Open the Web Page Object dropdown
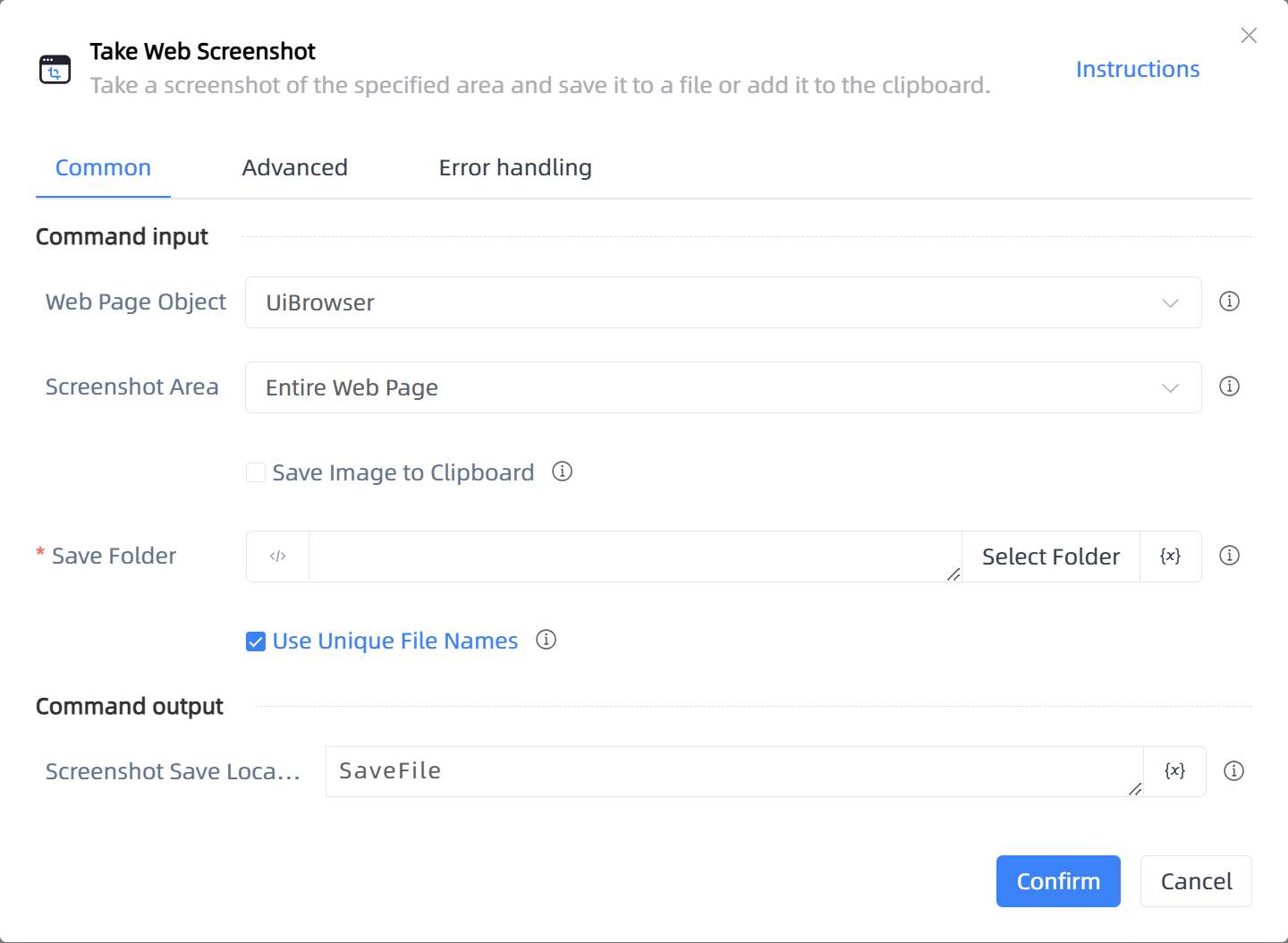Image resolution: width=1288 pixels, height=943 pixels. [x=723, y=302]
